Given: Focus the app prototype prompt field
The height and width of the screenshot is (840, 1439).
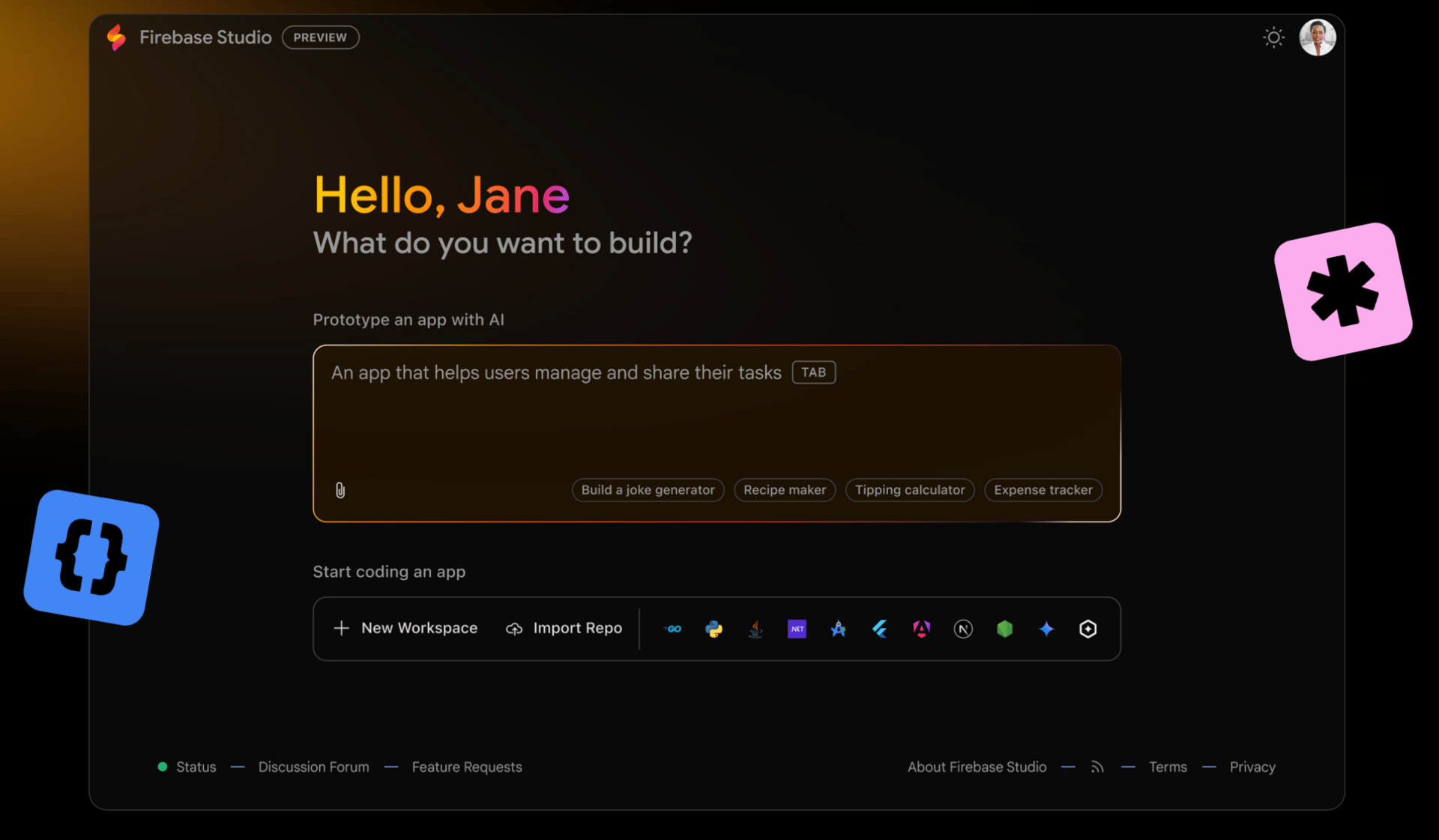Looking at the screenshot, I should point(716,420).
